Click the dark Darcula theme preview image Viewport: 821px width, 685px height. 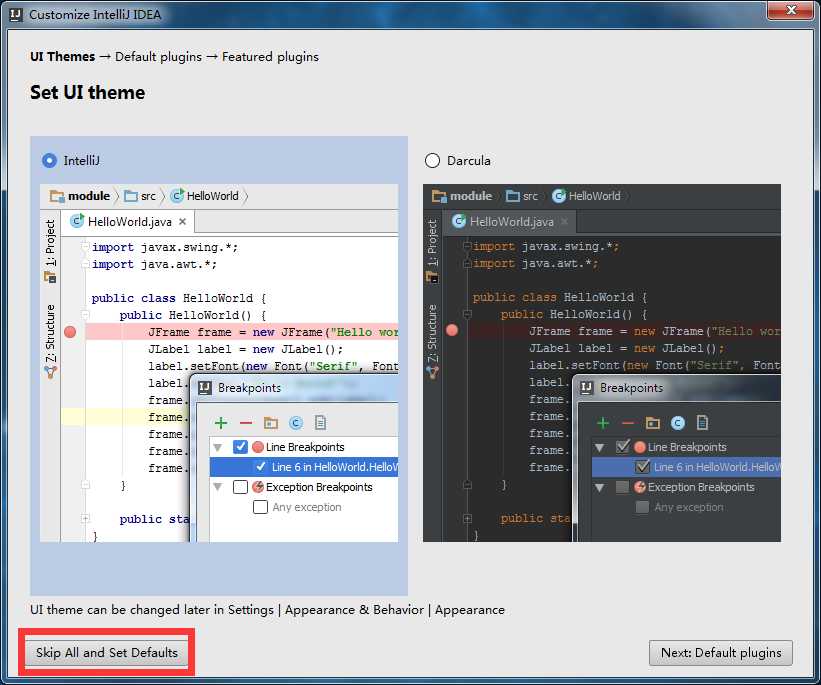coord(602,363)
